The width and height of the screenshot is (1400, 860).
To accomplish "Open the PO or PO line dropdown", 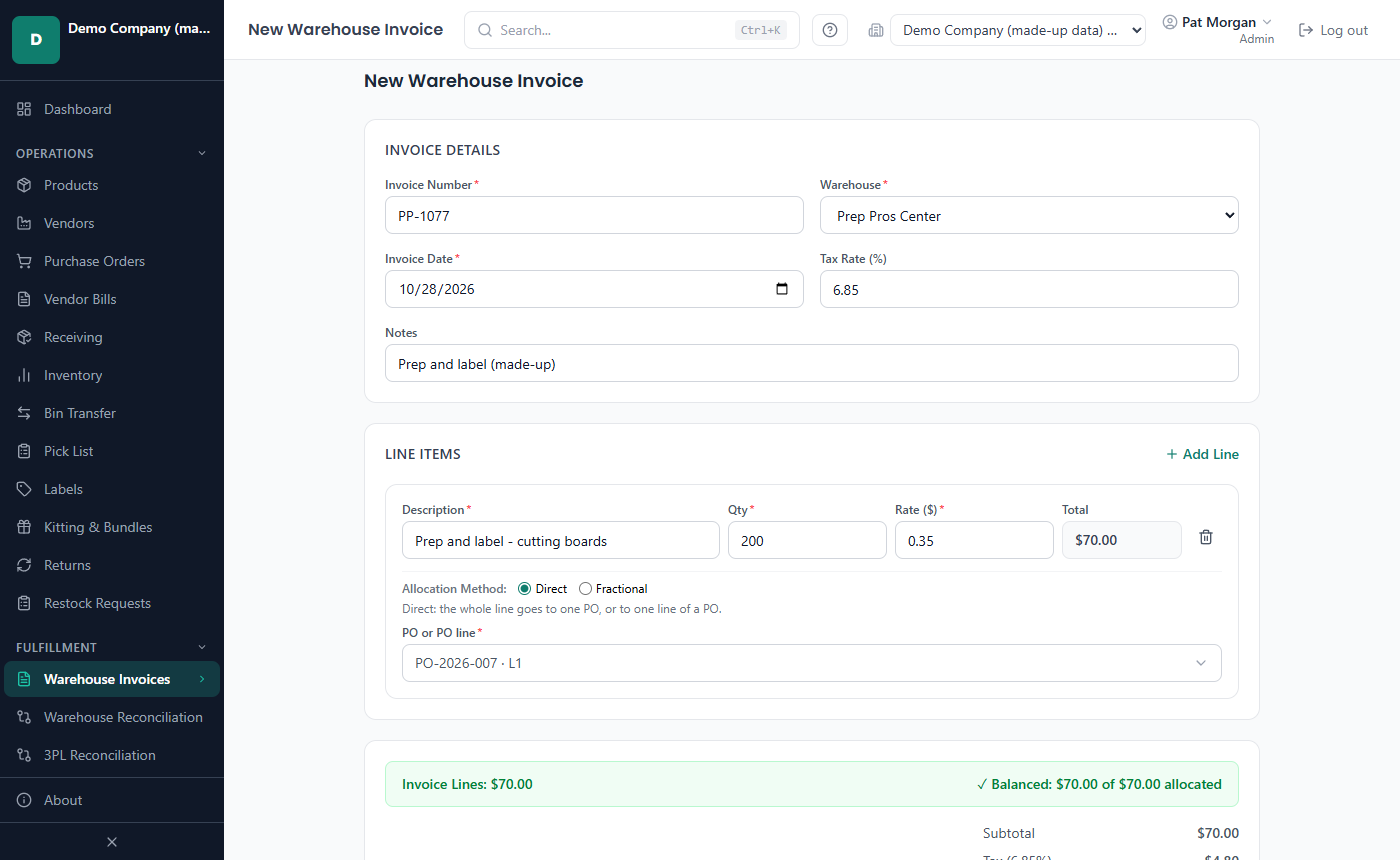I will click(812, 663).
